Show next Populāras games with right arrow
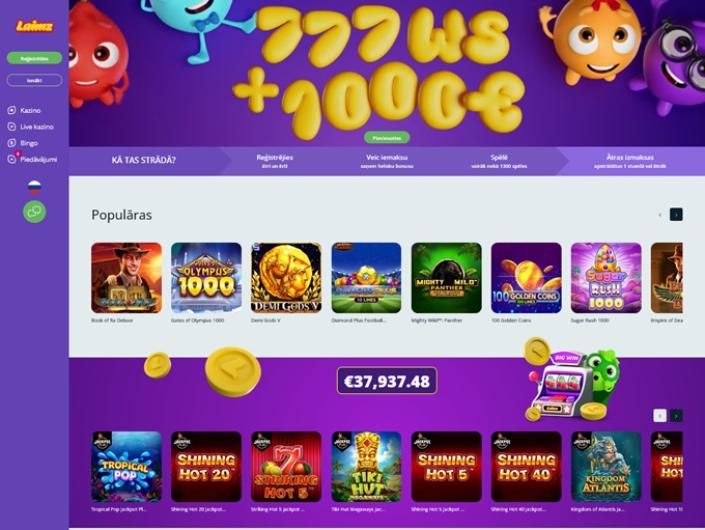Image resolution: width=705 pixels, height=530 pixels. pos(676,214)
